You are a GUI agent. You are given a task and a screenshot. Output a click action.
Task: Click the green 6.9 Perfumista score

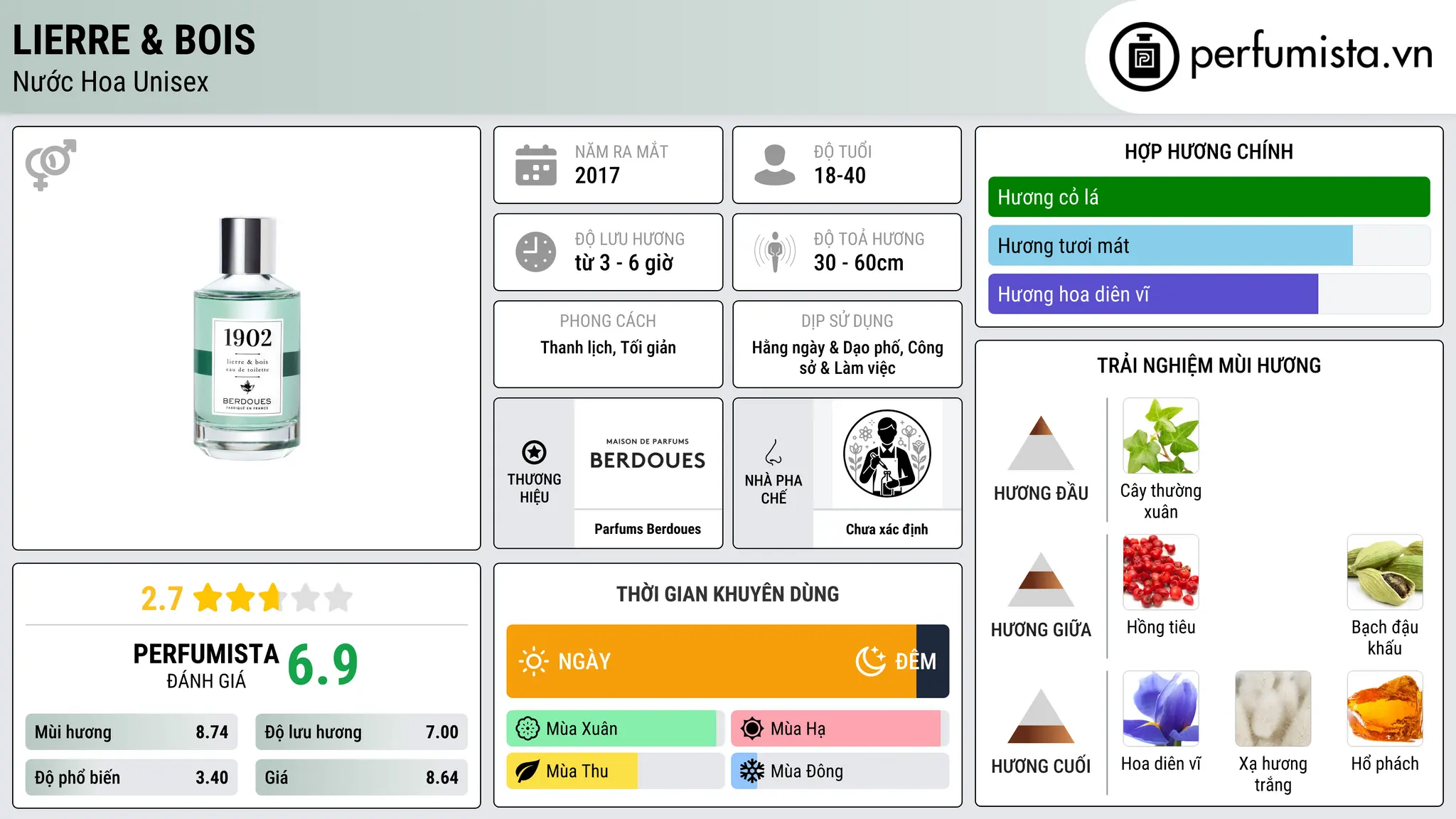(323, 665)
